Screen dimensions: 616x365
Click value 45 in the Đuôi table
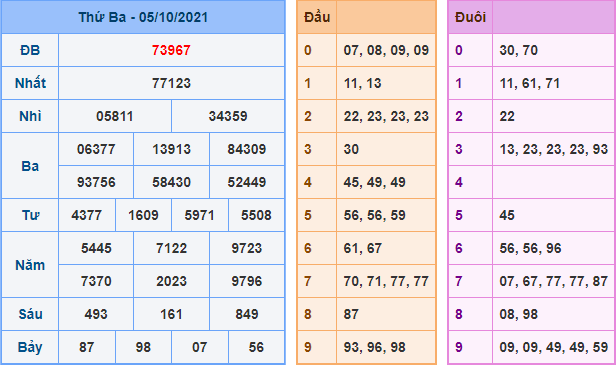click(x=507, y=215)
